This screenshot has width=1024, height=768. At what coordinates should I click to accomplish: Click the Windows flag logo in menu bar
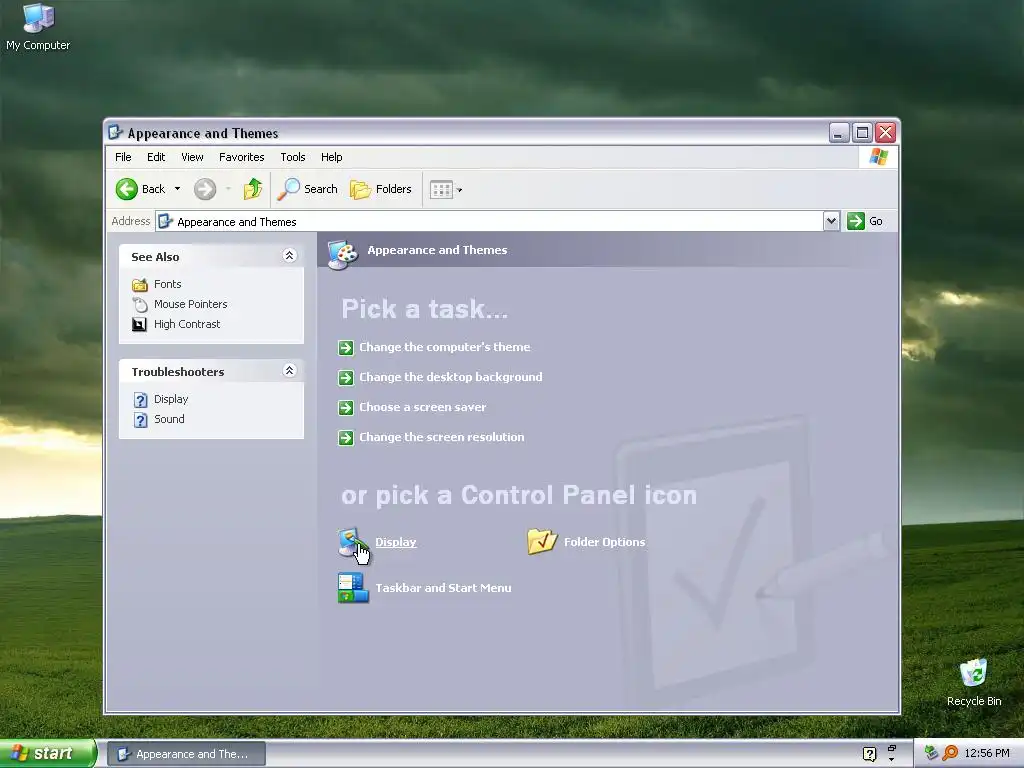878,157
